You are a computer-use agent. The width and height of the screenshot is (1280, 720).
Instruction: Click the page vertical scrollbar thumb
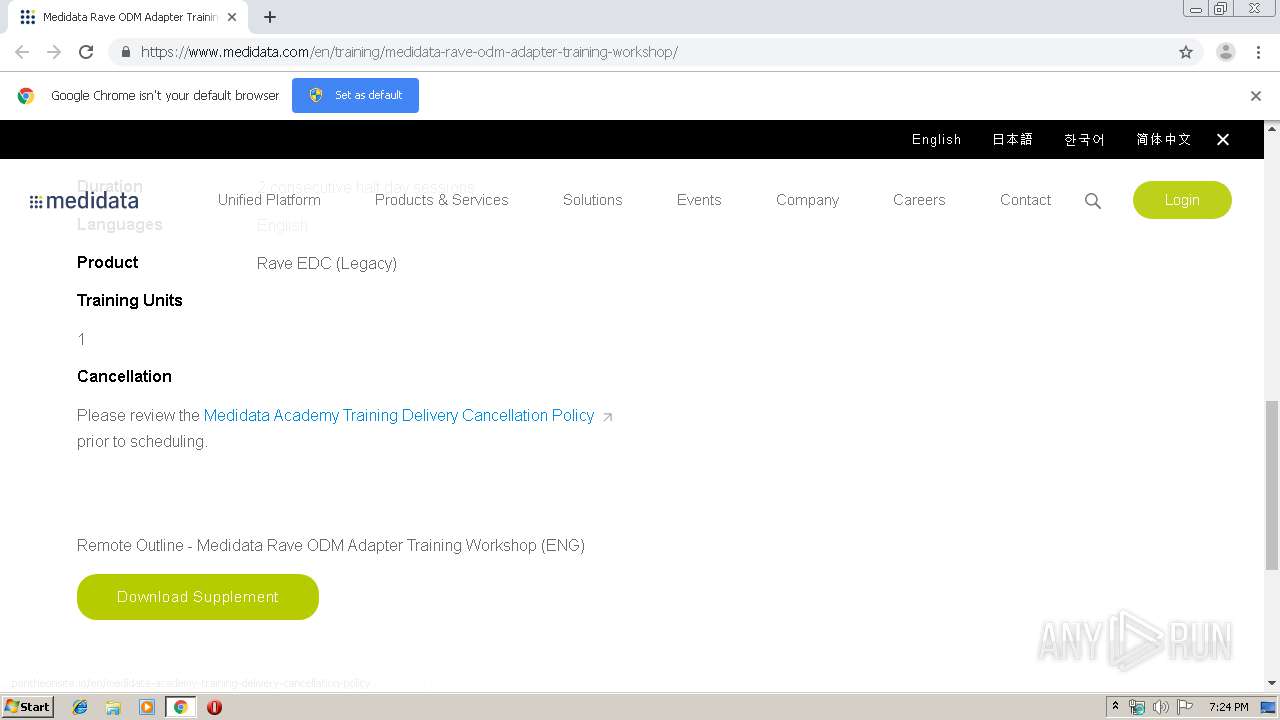[1272, 485]
